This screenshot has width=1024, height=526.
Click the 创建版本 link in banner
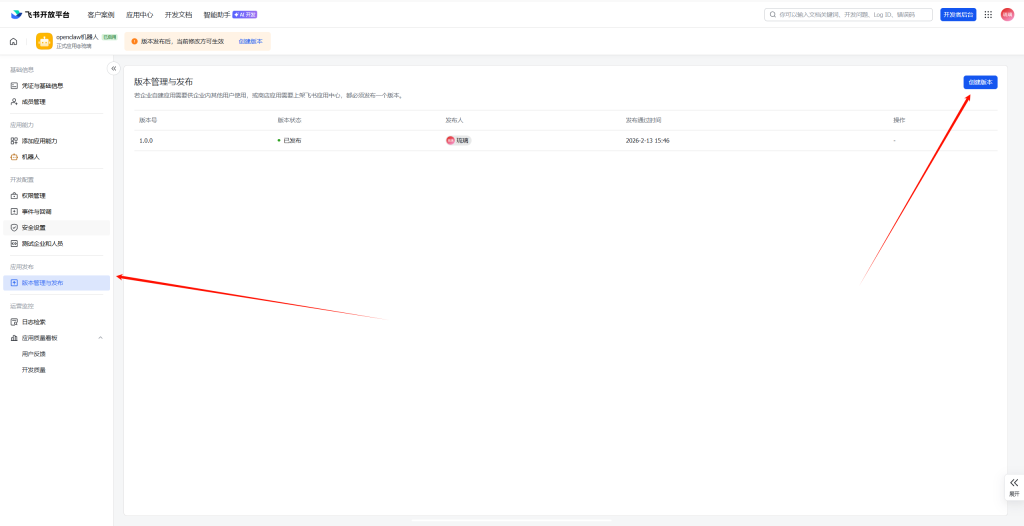coord(250,41)
